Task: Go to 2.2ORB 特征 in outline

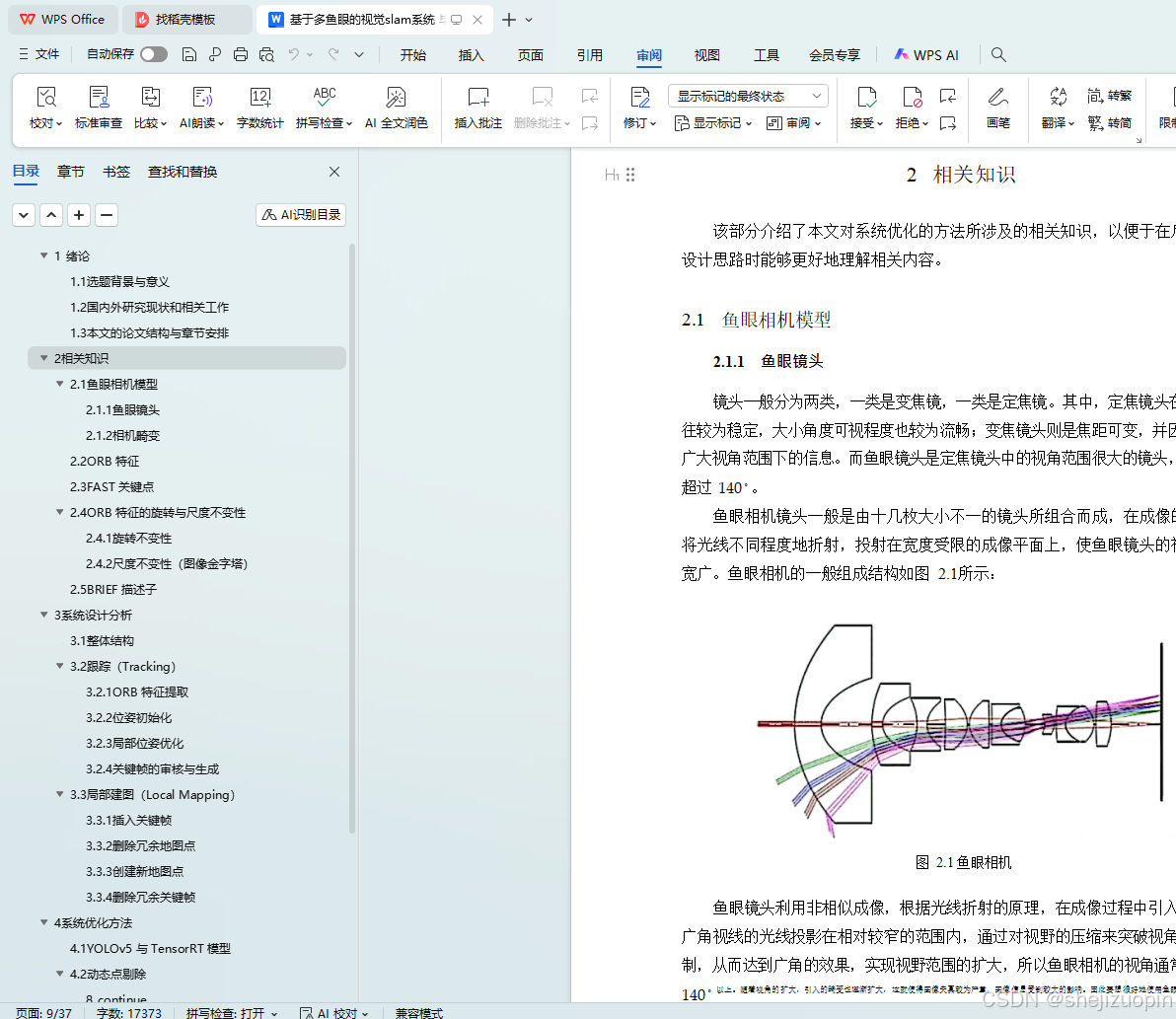Action: [105, 461]
